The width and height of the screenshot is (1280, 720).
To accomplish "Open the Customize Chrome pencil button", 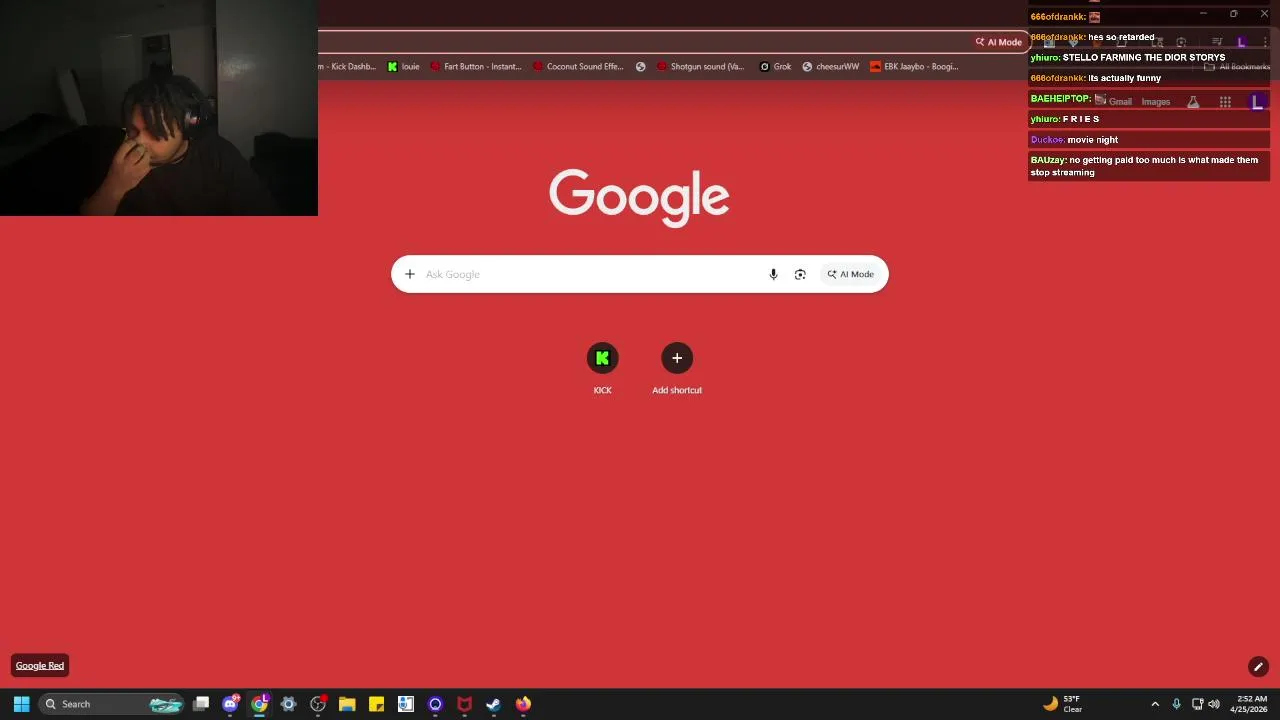I will coord(1258,667).
